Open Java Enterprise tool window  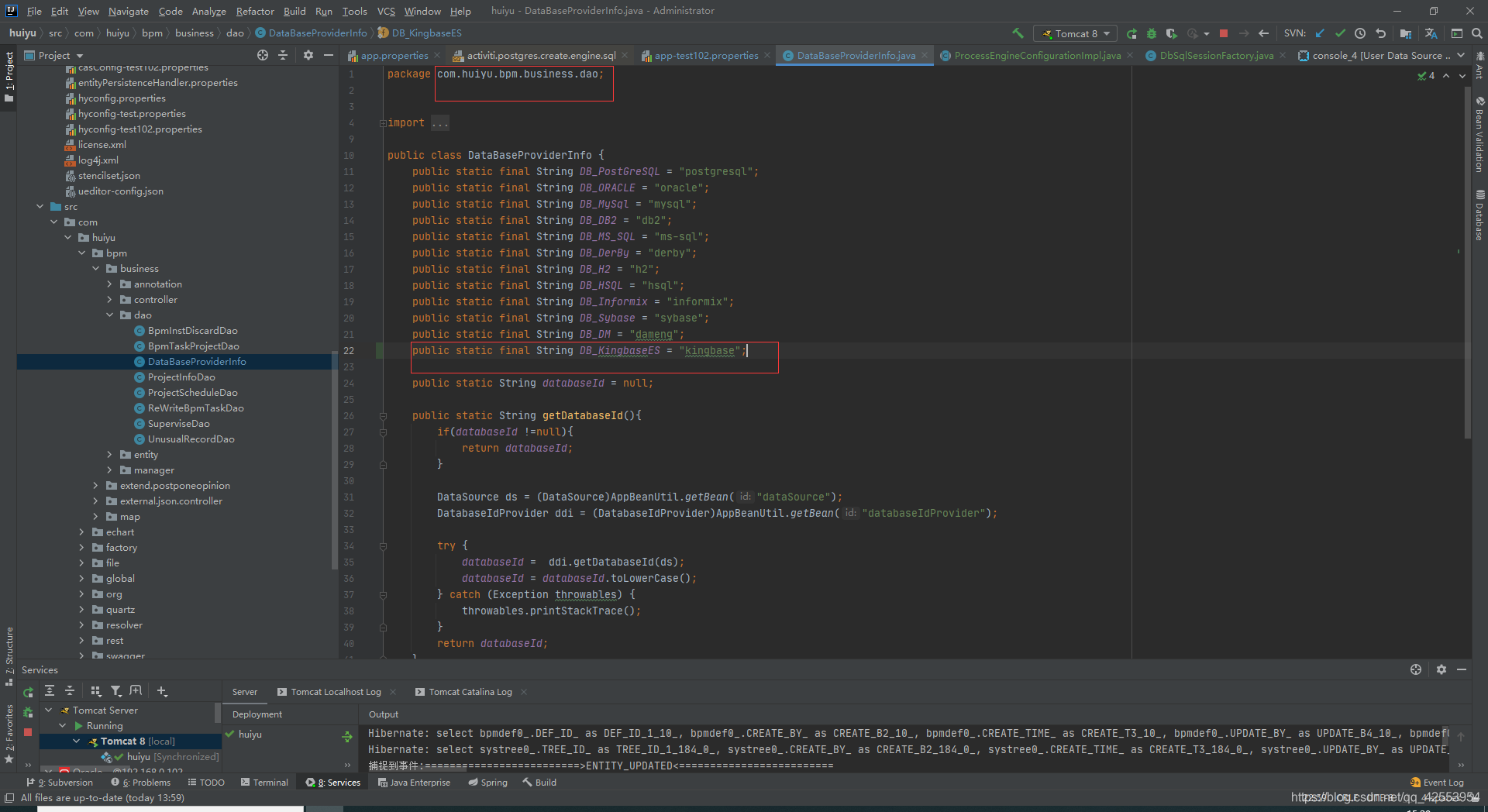414,783
